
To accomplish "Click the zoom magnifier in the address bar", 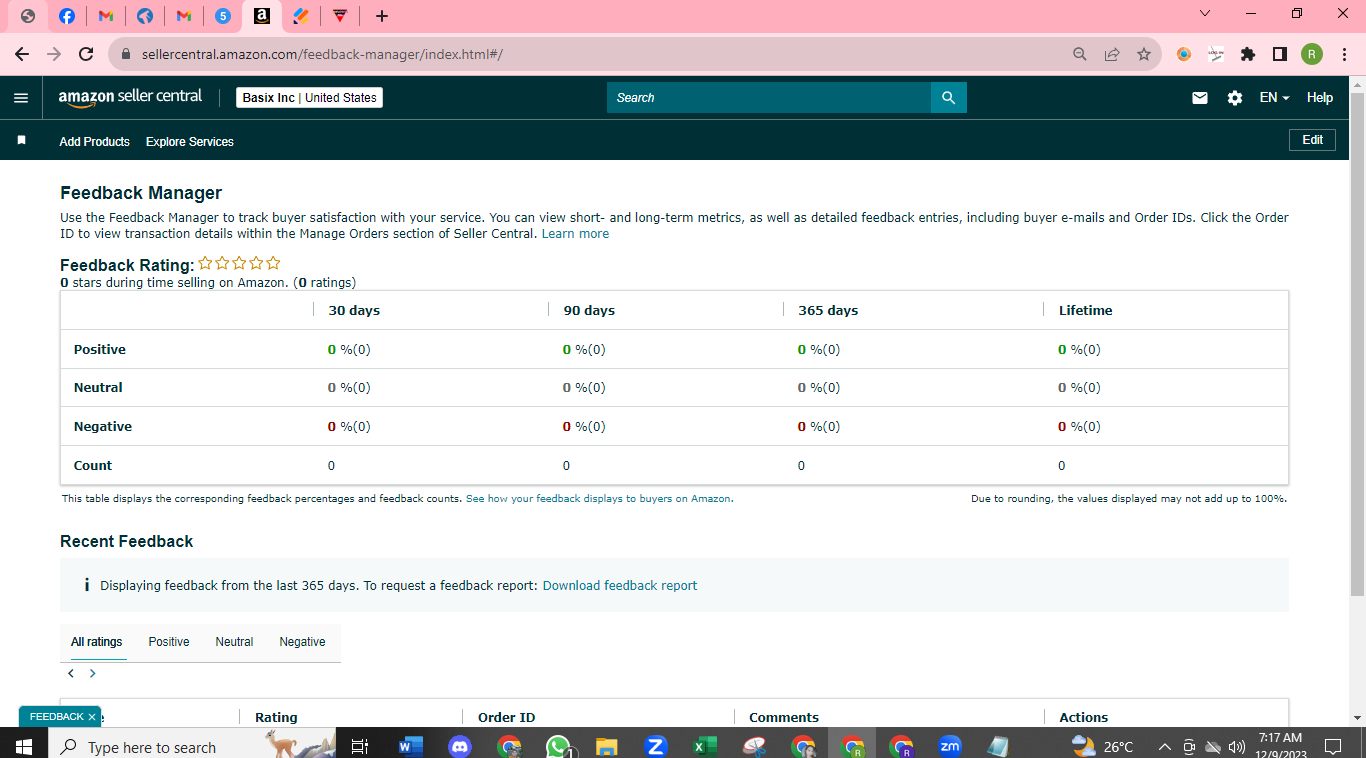I will [1080, 54].
